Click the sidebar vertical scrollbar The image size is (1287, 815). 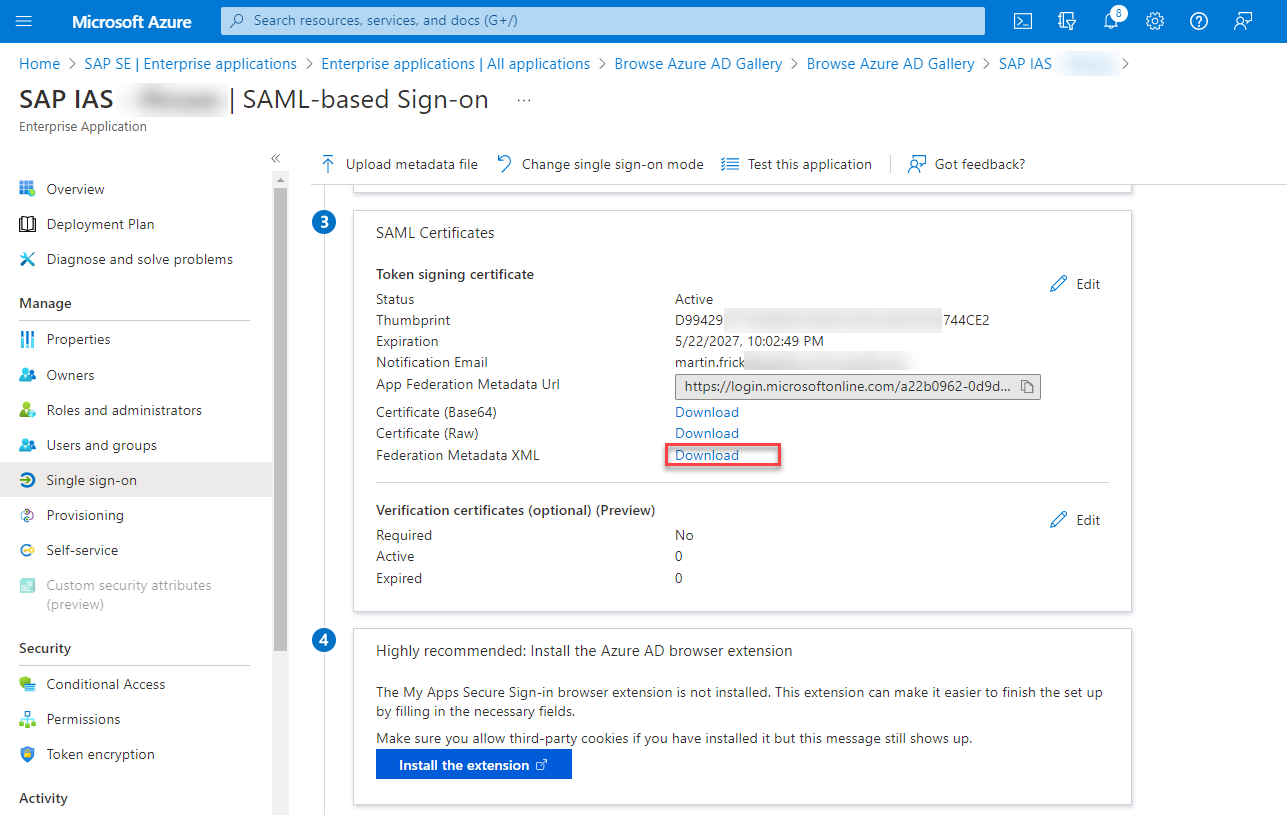[x=280, y=420]
